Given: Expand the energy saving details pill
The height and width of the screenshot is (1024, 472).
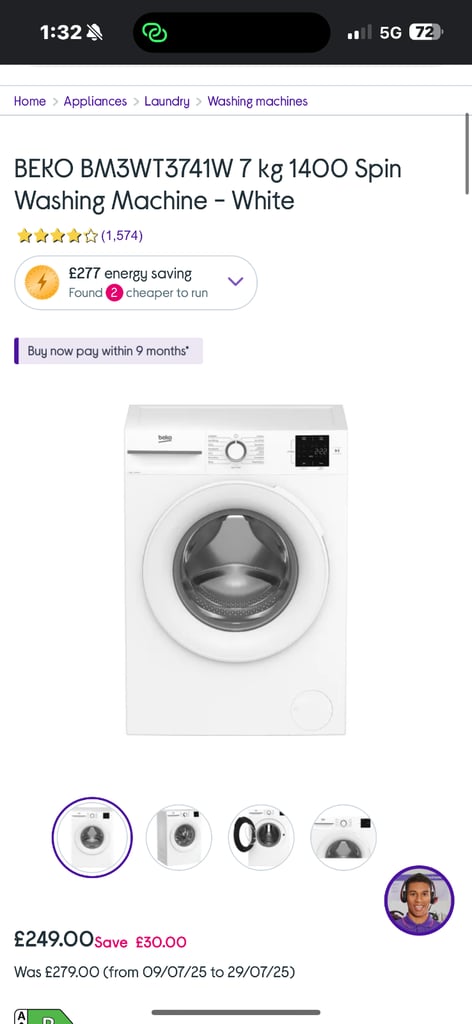Looking at the screenshot, I should coord(136,282).
